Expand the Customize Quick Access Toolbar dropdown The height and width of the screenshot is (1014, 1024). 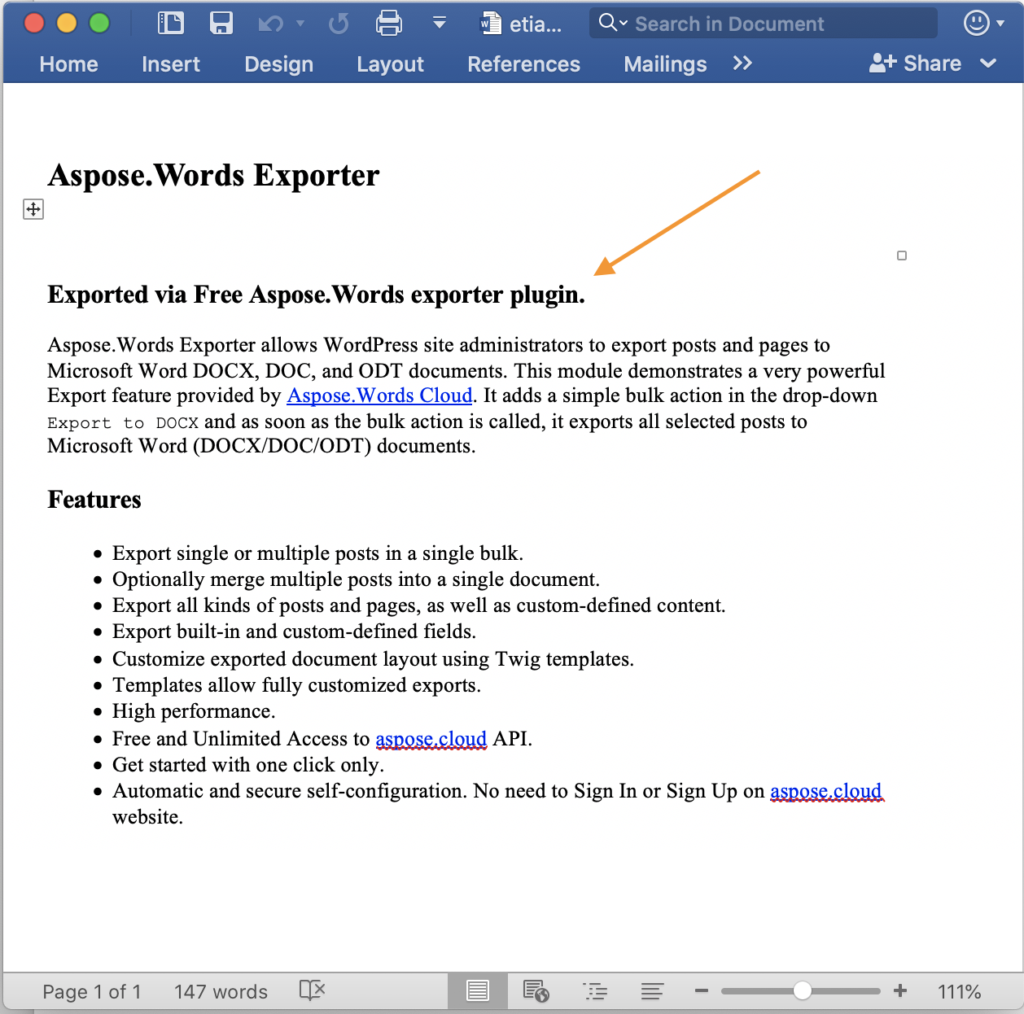pos(440,24)
